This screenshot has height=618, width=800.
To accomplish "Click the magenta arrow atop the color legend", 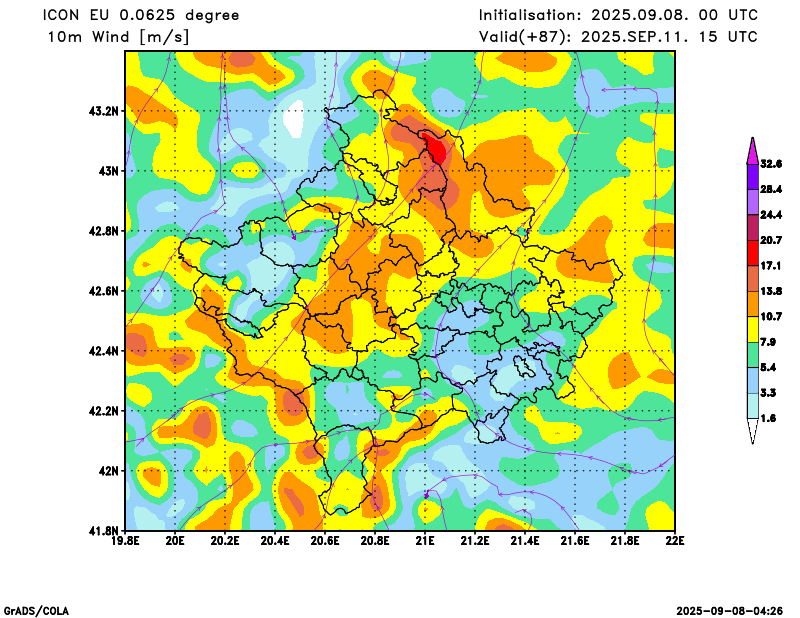I will pyautogui.click(x=752, y=148).
